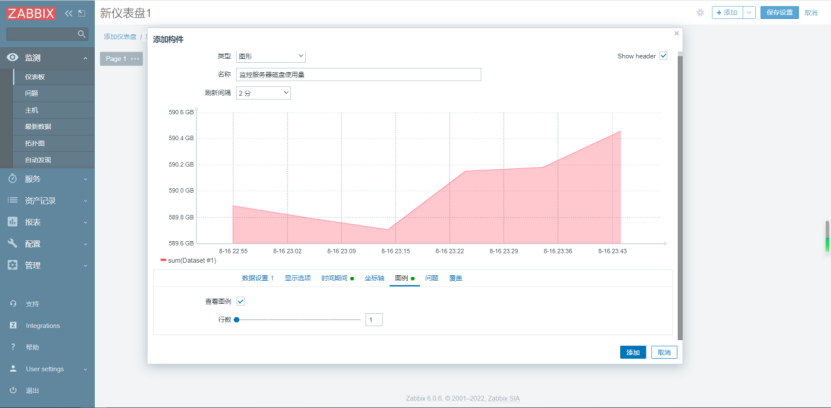Click the wrench icon for 配置
831x408 pixels.
[x=13, y=243]
